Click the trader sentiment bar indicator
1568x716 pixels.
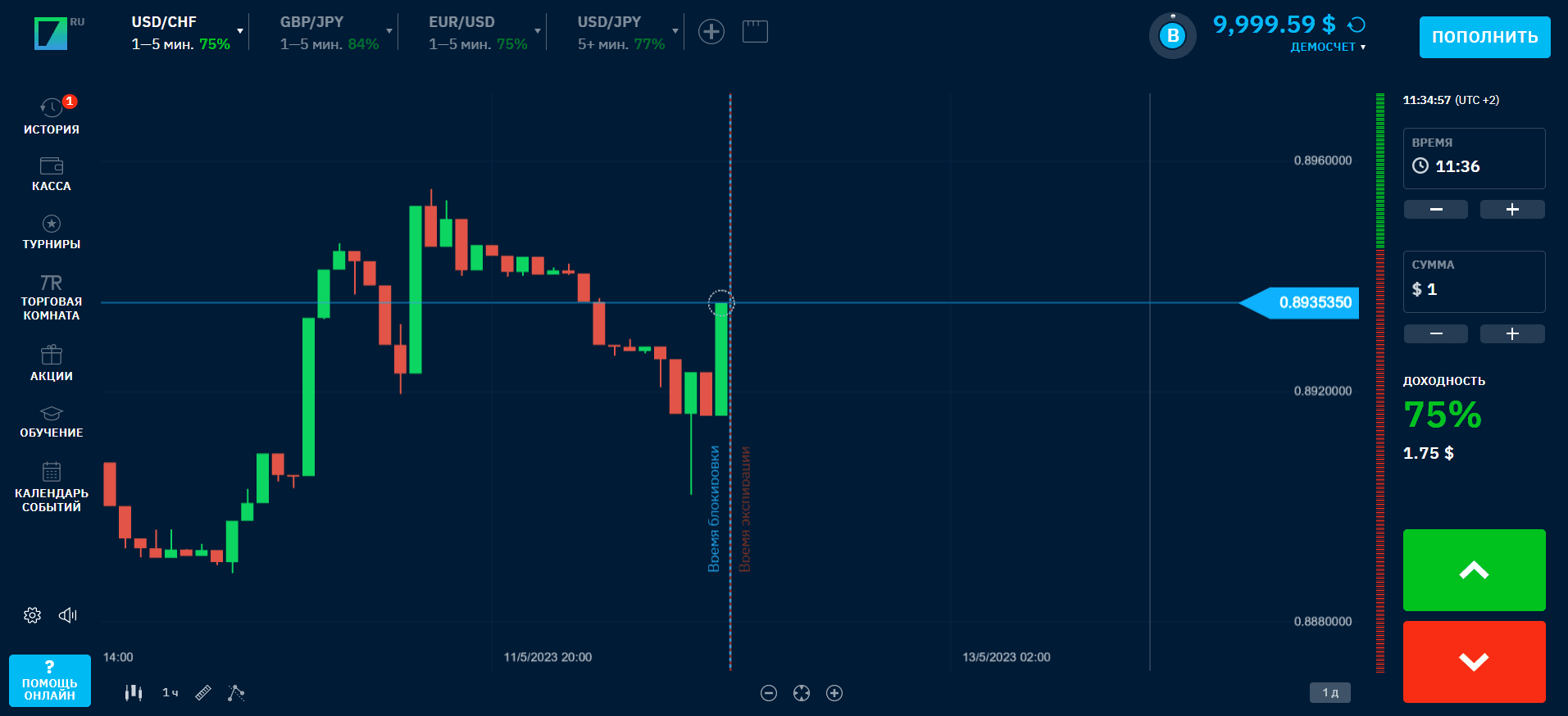[x=1380, y=383]
